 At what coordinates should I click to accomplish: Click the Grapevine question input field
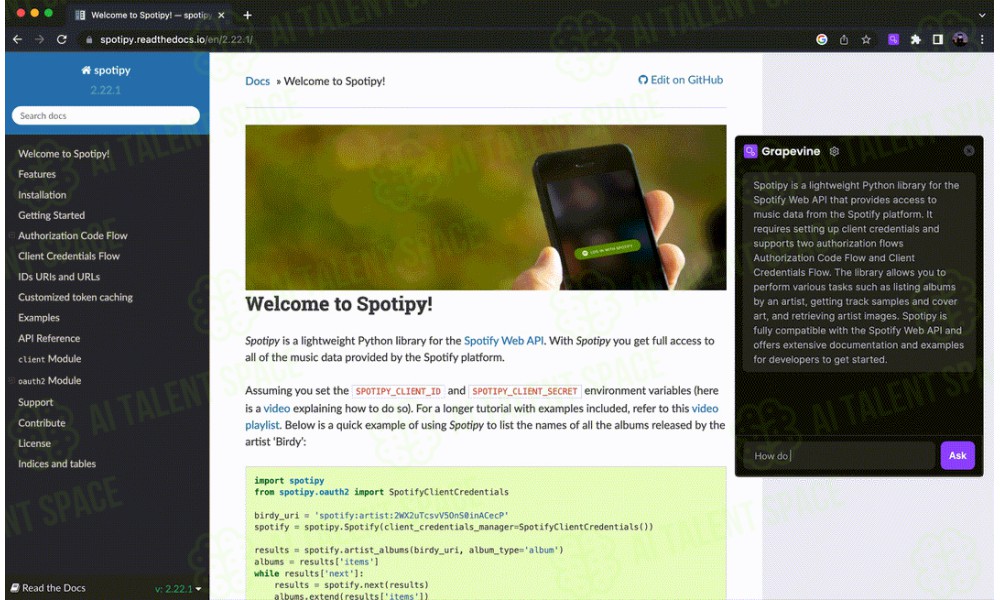pos(839,455)
